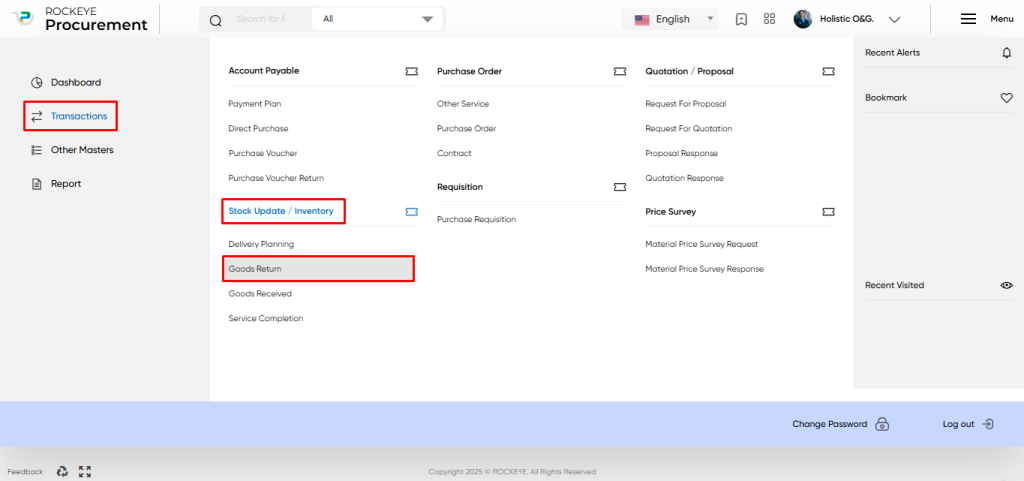Click the recycle icon next to Feedback

tap(62, 471)
